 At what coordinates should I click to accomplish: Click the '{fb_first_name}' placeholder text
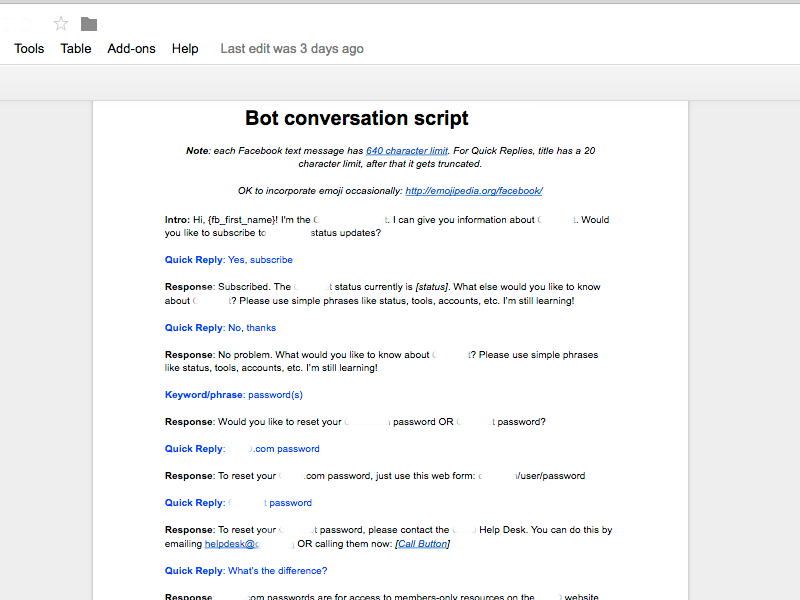click(242, 220)
